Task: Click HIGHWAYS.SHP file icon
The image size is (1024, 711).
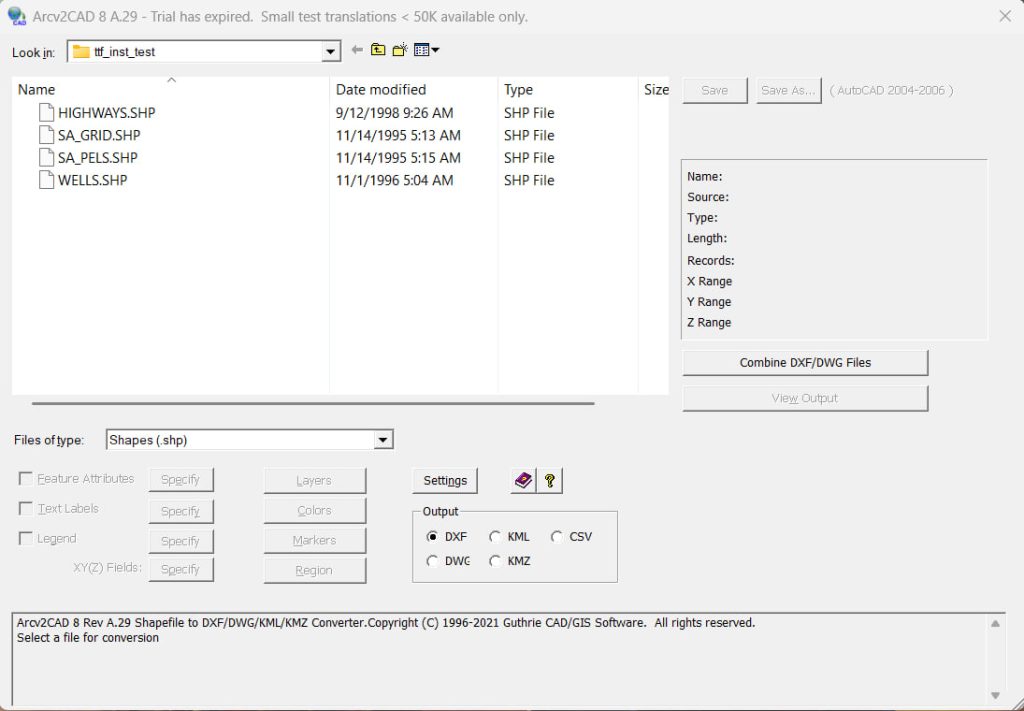Action: tap(46, 112)
